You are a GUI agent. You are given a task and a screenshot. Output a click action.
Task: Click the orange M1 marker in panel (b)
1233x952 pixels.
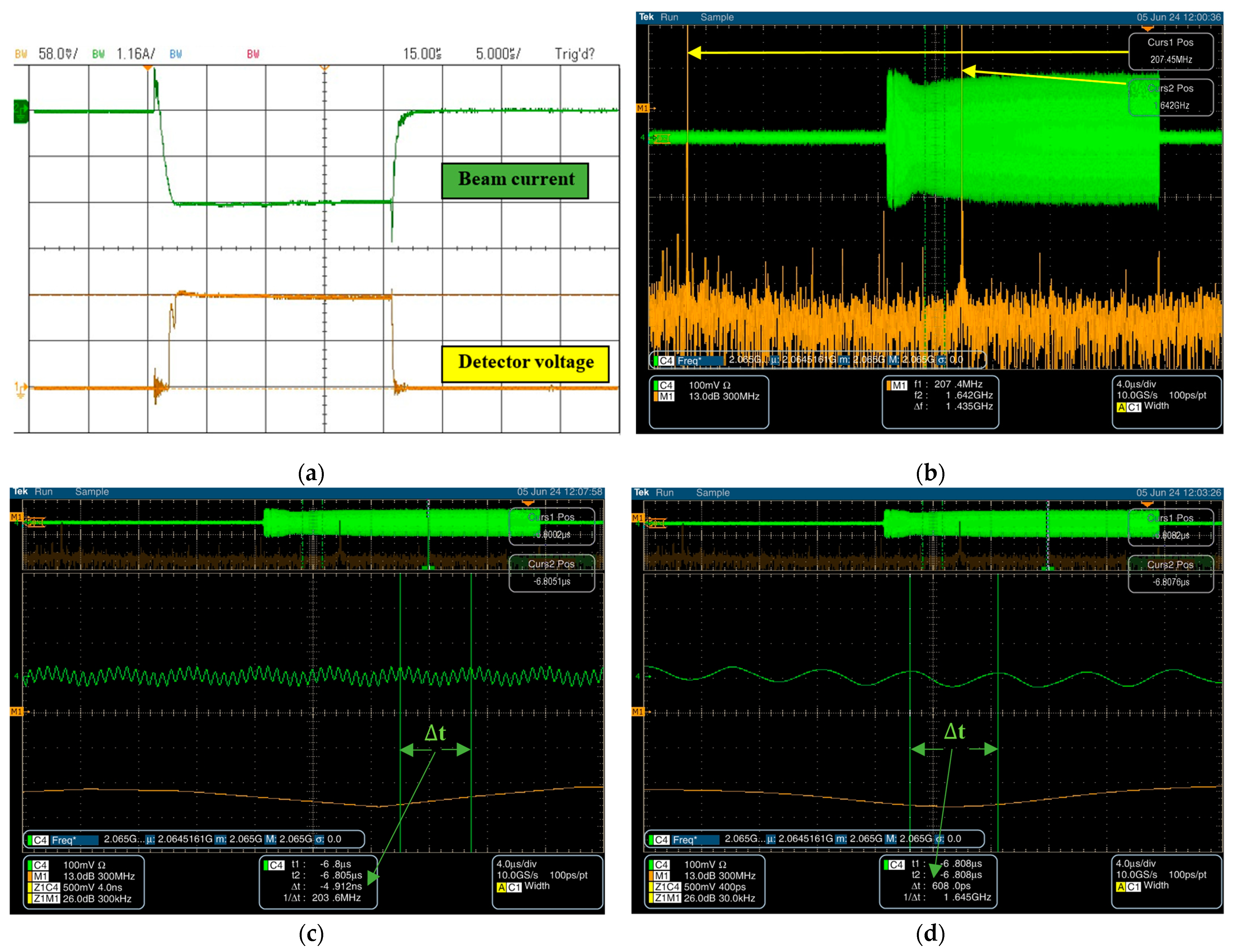642,109
